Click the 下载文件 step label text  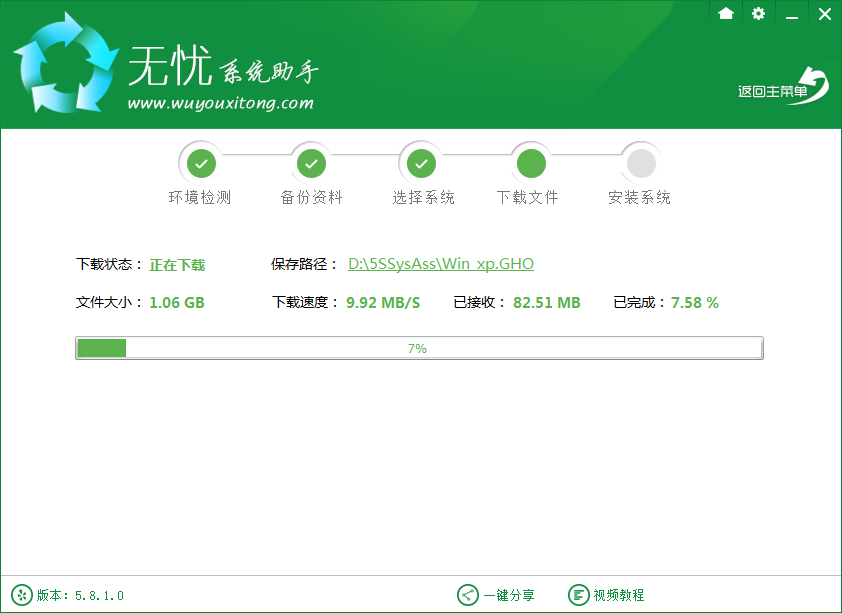tap(530, 197)
